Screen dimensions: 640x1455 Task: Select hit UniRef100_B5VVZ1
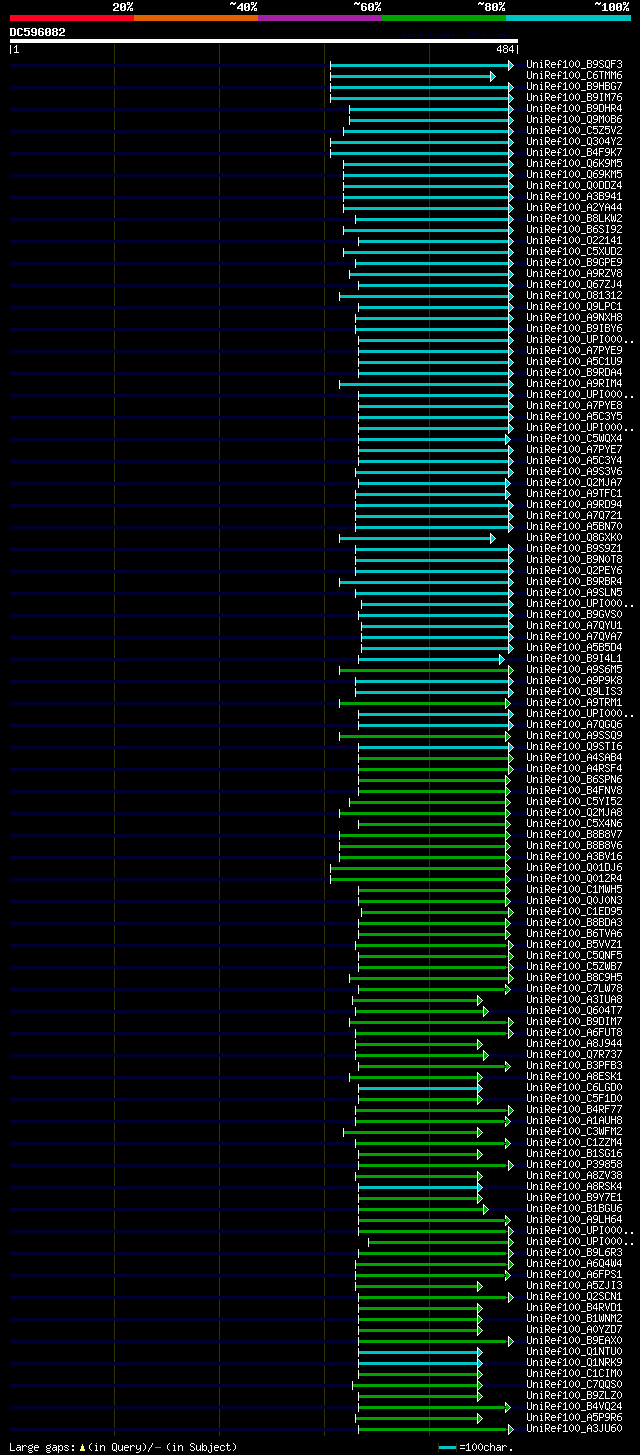click(x=574, y=945)
